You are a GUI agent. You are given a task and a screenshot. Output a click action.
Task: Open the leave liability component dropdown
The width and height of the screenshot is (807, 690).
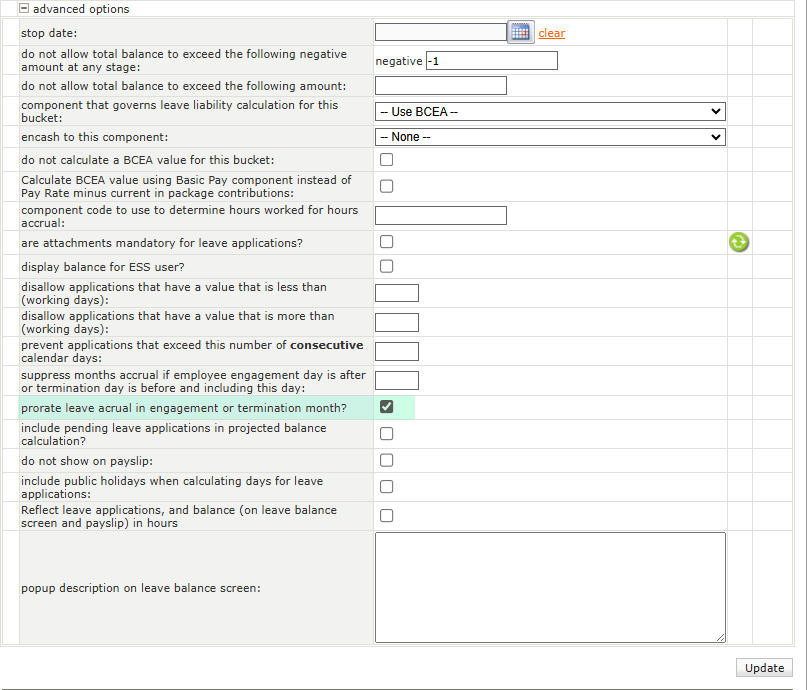(x=550, y=111)
